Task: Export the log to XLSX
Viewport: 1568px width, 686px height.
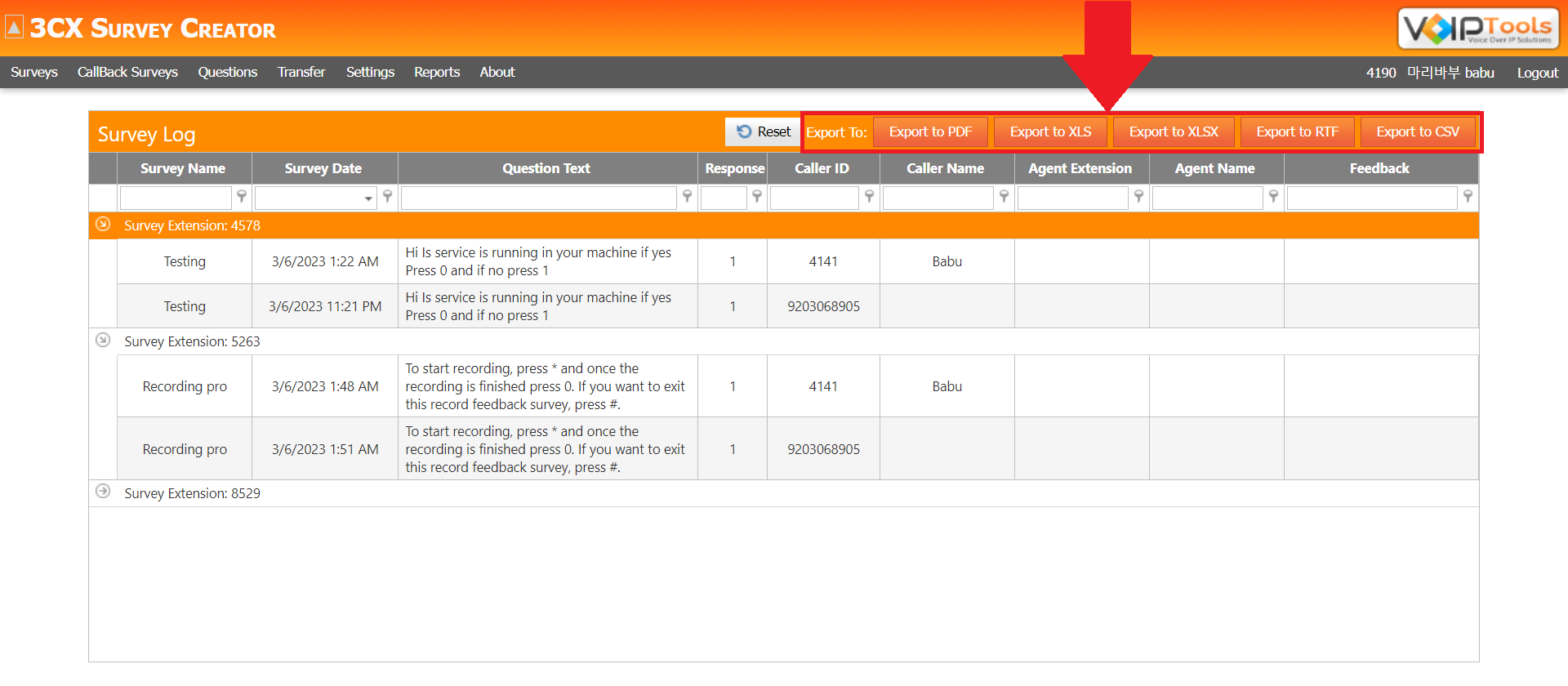Action: 1174,131
